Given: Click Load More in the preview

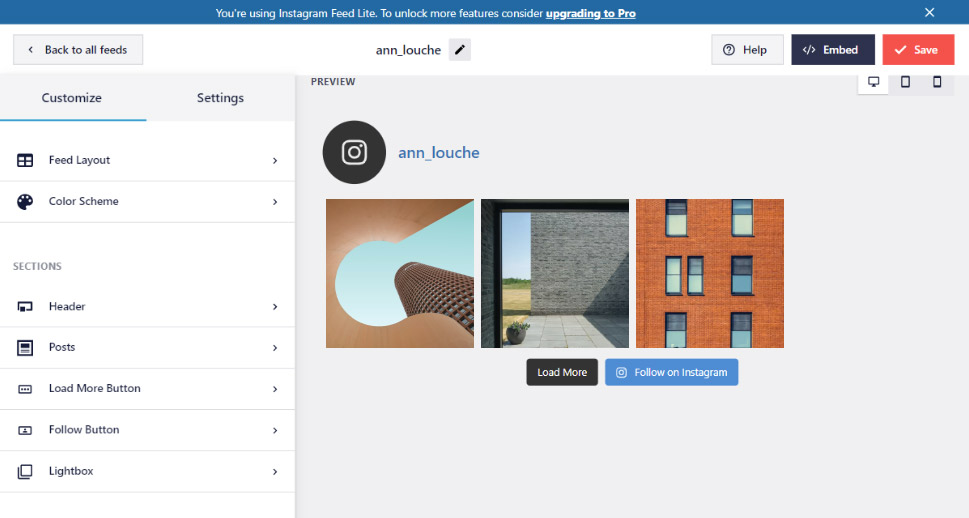Looking at the screenshot, I should (x=562, y=372).
